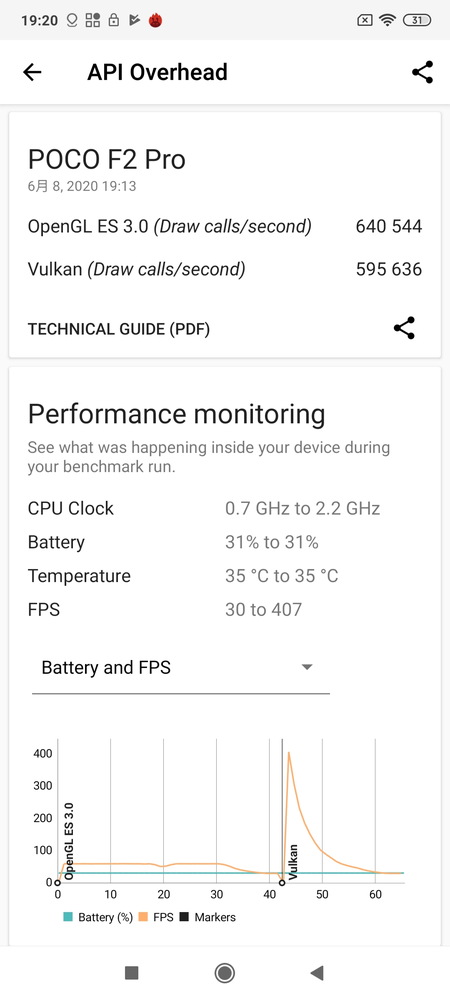This screenshot has width=450, height=1000.
Task: Tap the battery indicator showing 31
Action: tap(416, 20)
